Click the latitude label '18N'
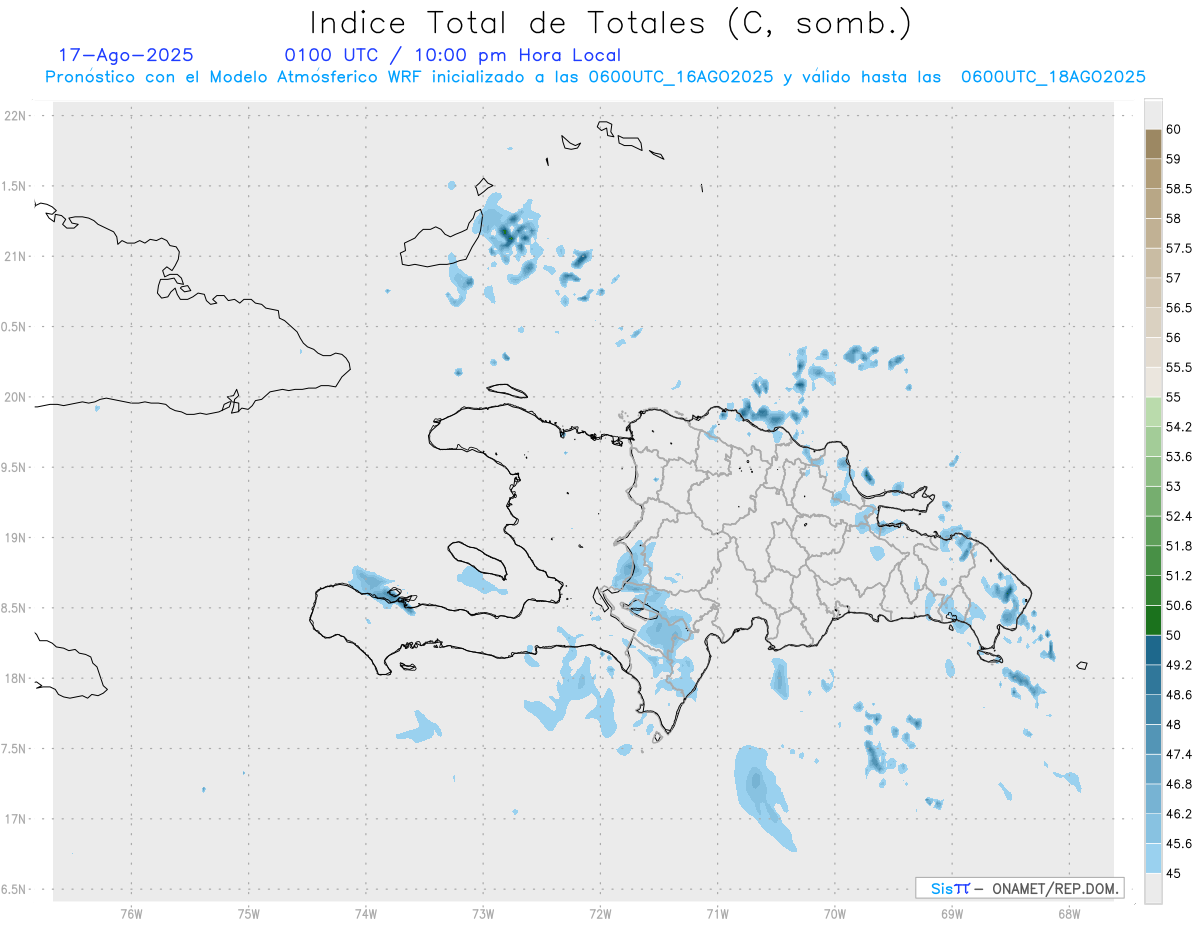 pos(17,678)
